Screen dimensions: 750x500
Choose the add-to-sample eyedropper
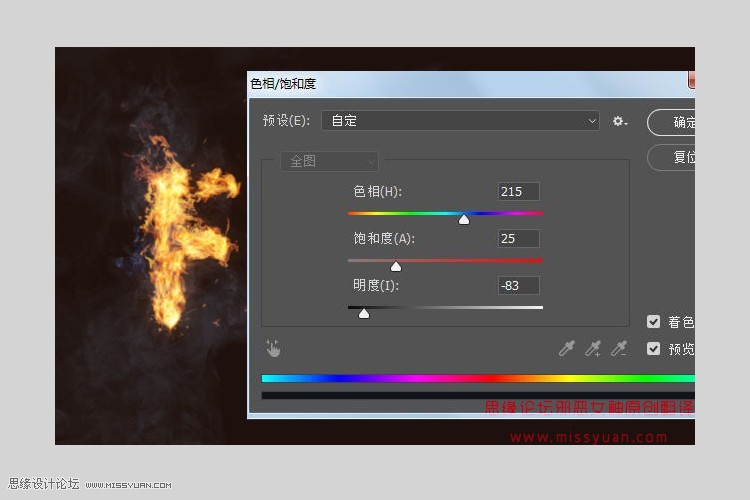[593, 348]
